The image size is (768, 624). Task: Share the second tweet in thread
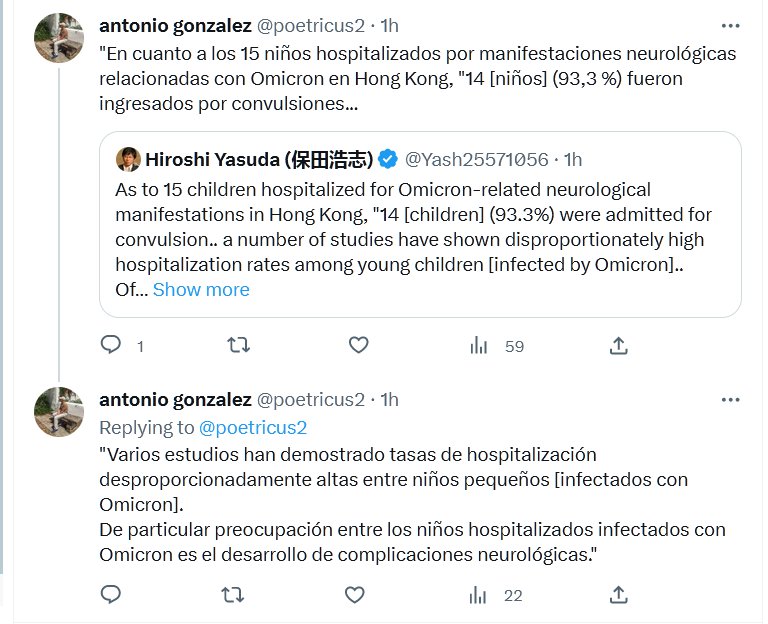click(618, 595)
